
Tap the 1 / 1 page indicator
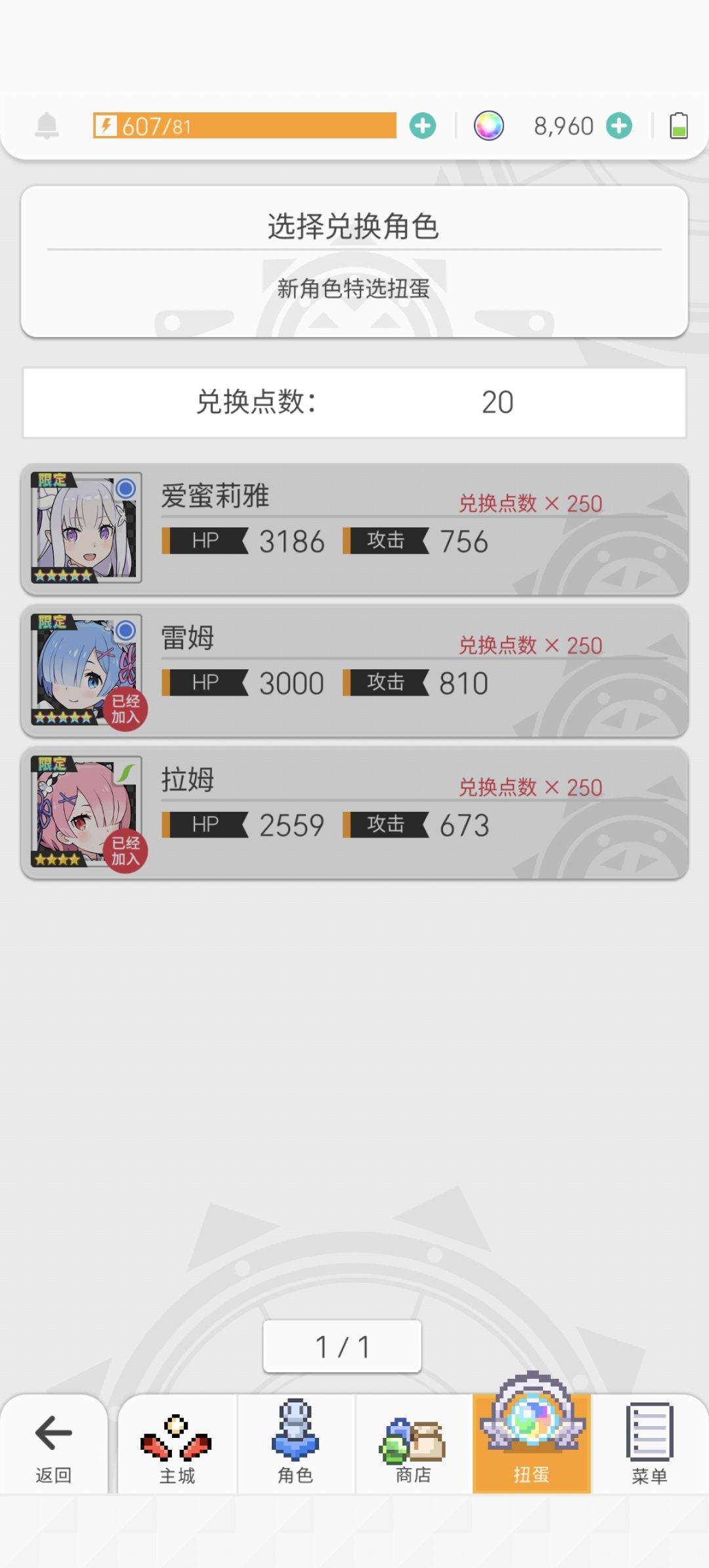[x=342, y=1346]
